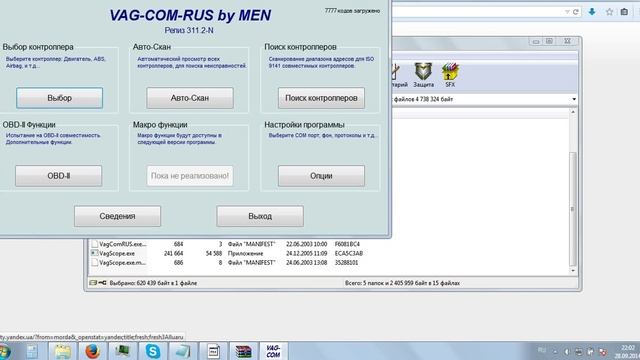
Task: Bookmark this page with the star icon
Action: point(609,12)
